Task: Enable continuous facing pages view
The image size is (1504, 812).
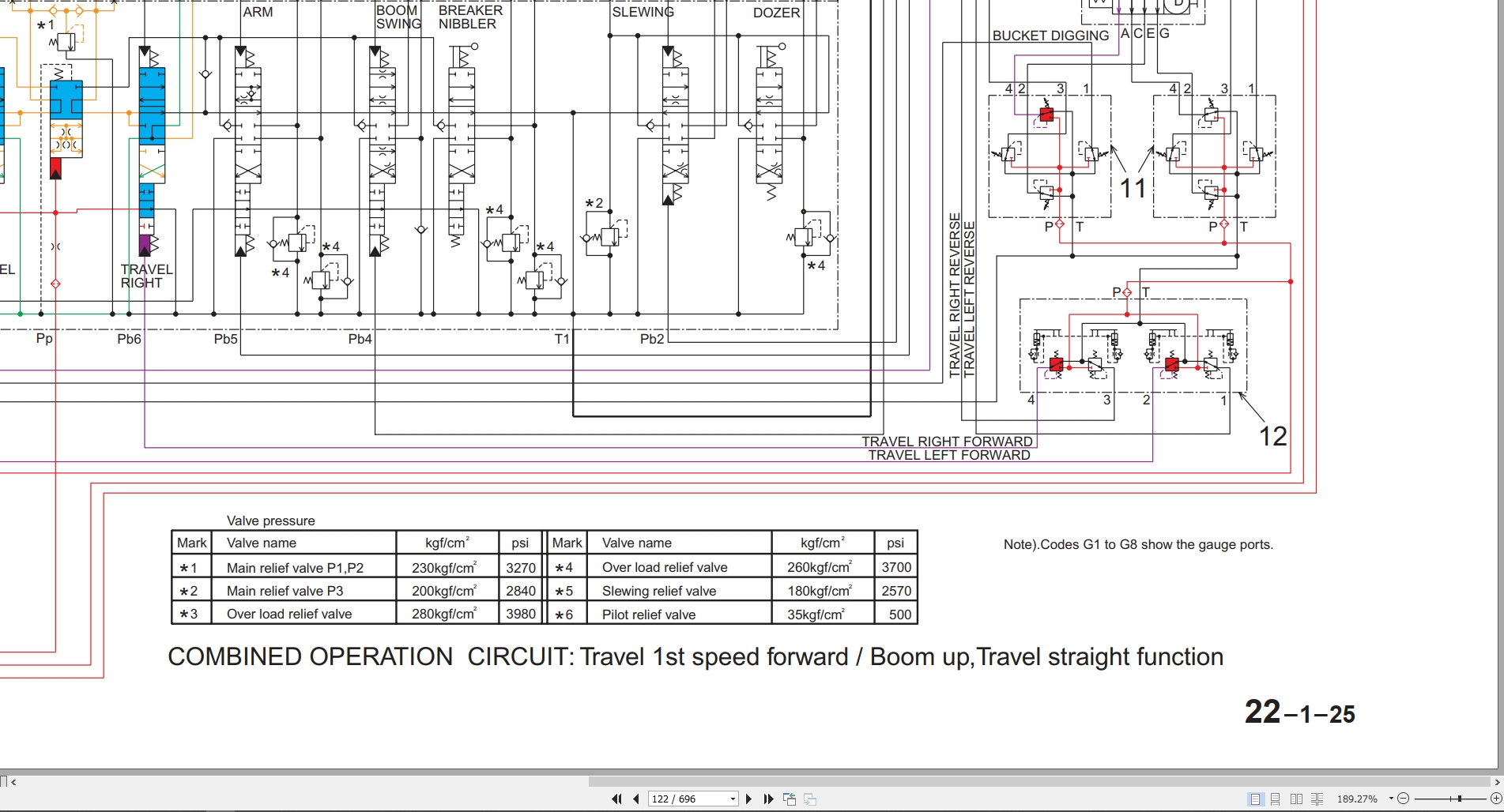Action: pyautogui.click(x=1317, y=799)
